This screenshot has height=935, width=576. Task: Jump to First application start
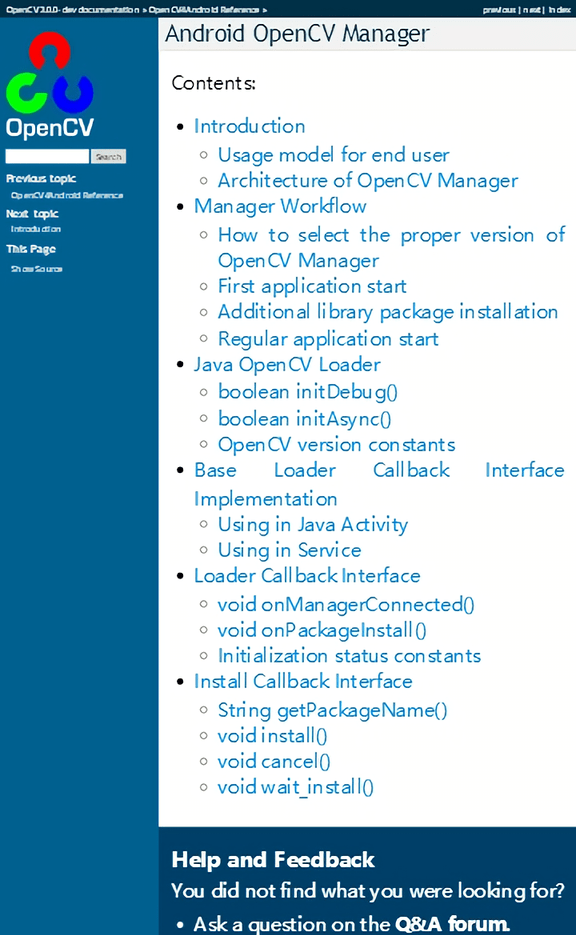[312, 286]
